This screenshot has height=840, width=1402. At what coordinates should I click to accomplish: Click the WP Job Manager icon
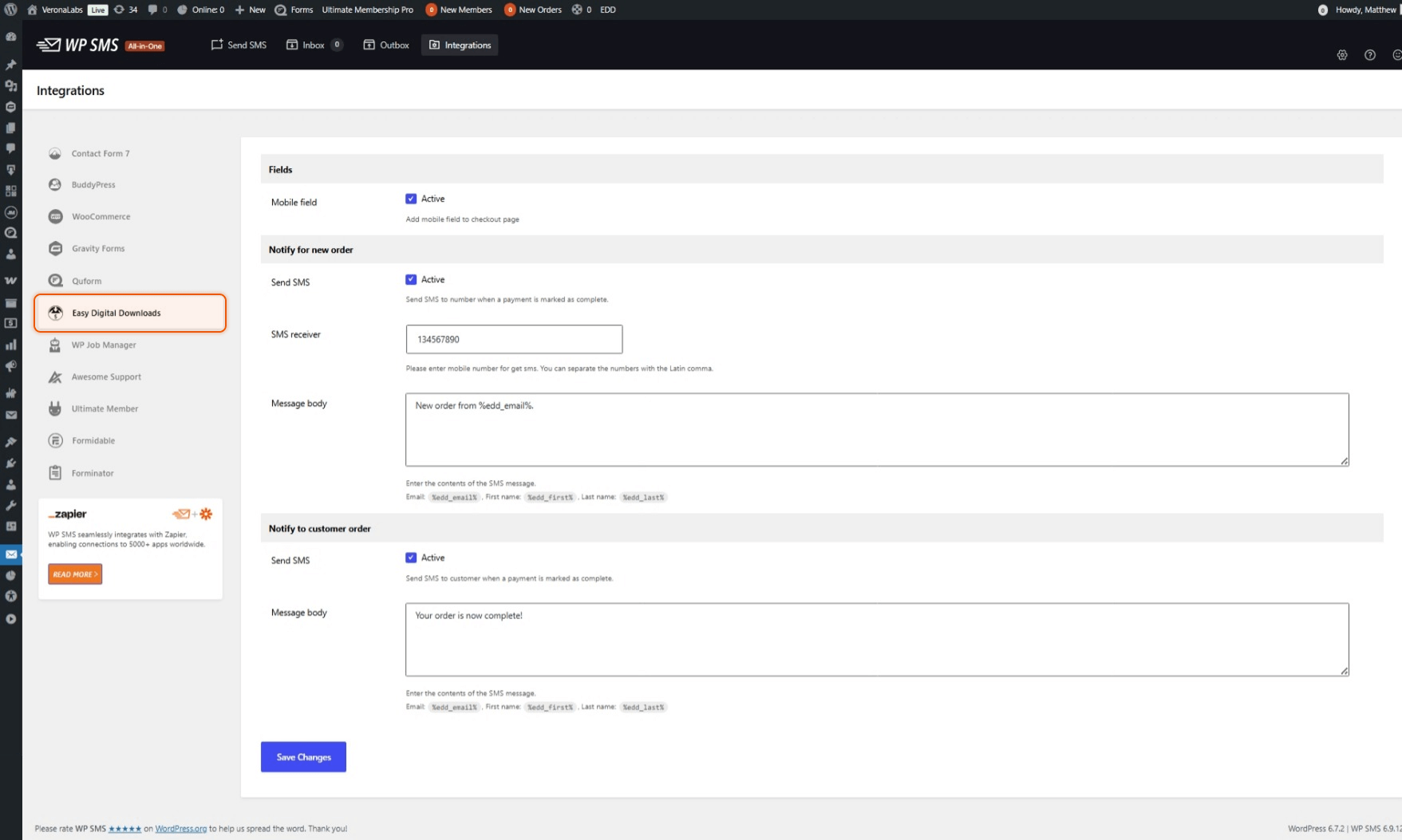55,345
